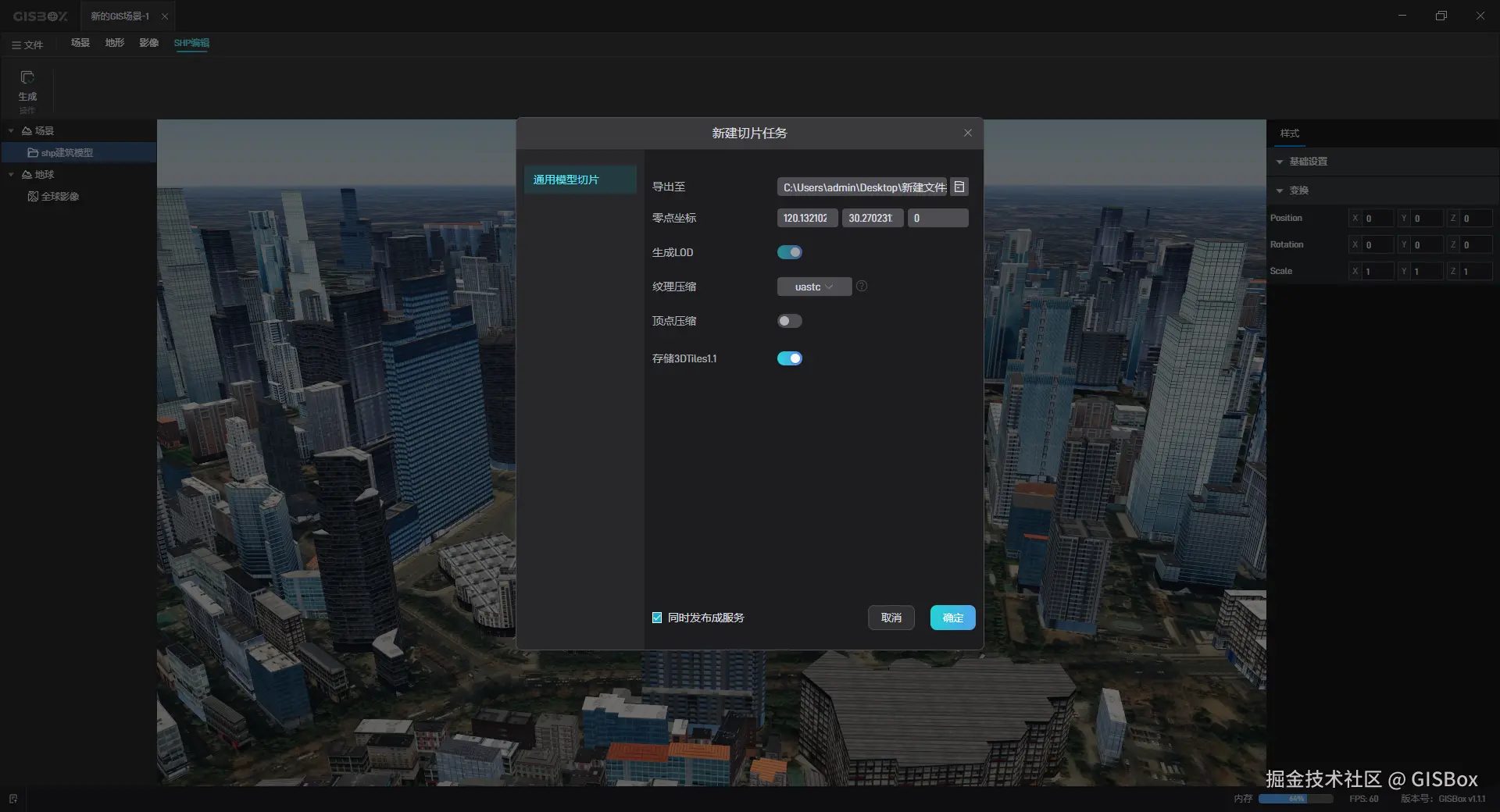Close the GISBox application window

[x=1480, y=16]
